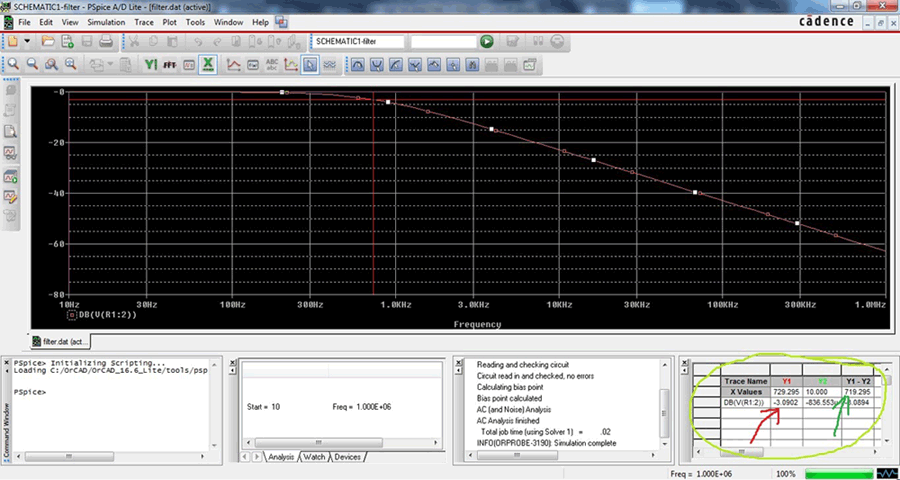Viewport: 900px width, 480px height.
Task: Switch to the Analysis tab
Action: click(281, 457)
